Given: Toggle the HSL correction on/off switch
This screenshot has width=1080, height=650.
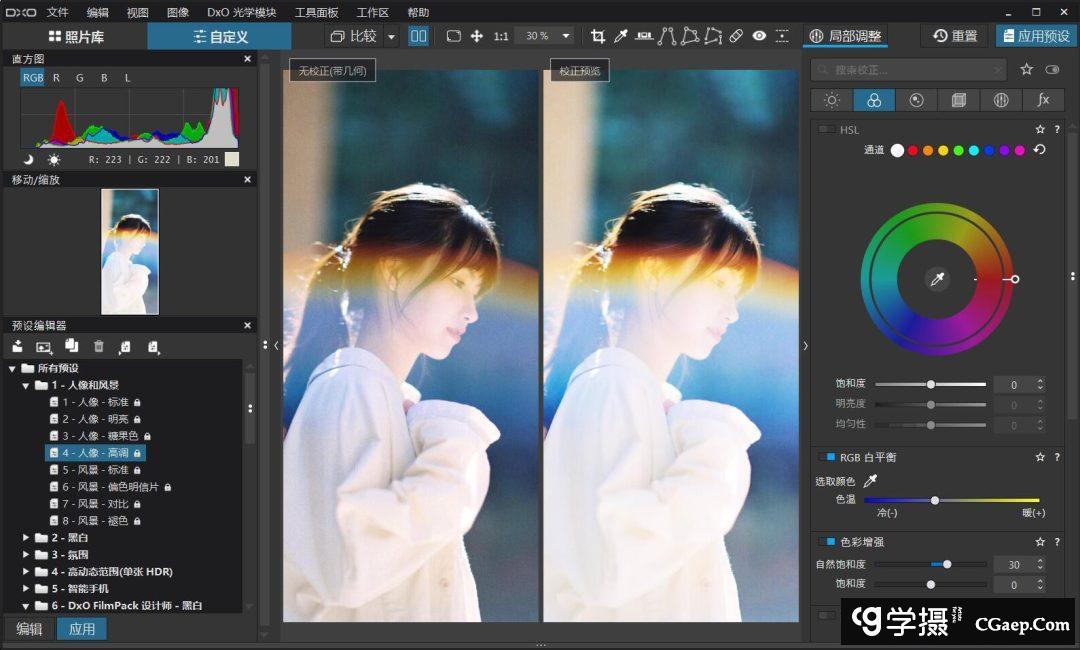Looking at the screenshot, I should [x=827, y=129].
